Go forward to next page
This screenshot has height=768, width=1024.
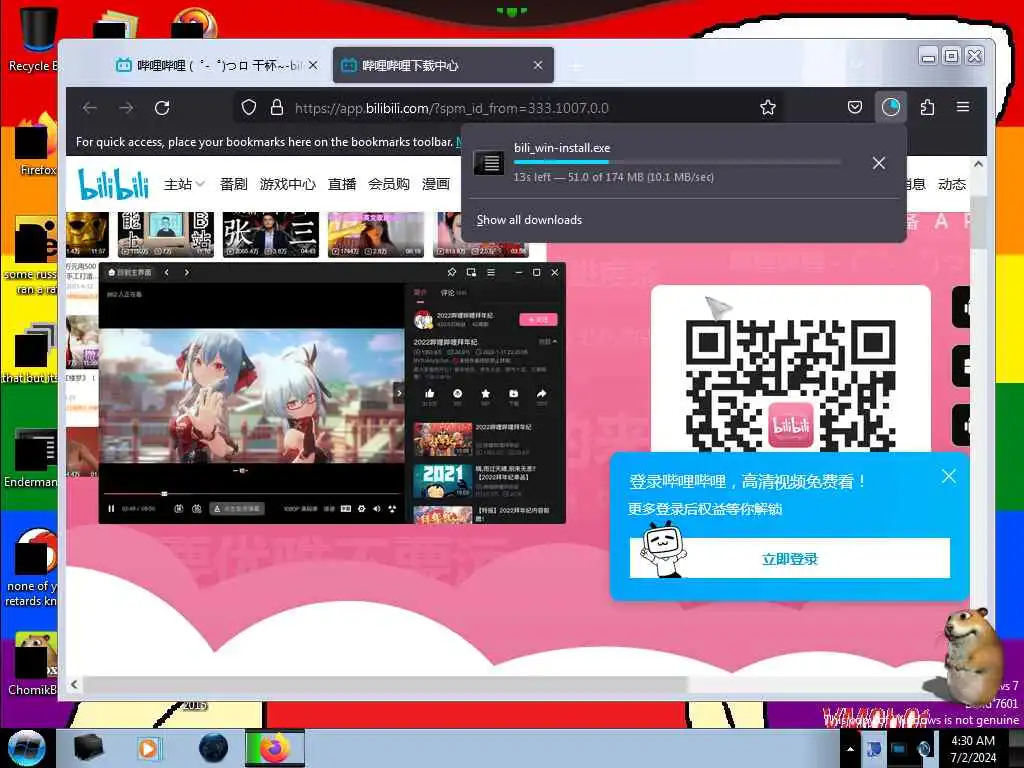coord(126,108)
